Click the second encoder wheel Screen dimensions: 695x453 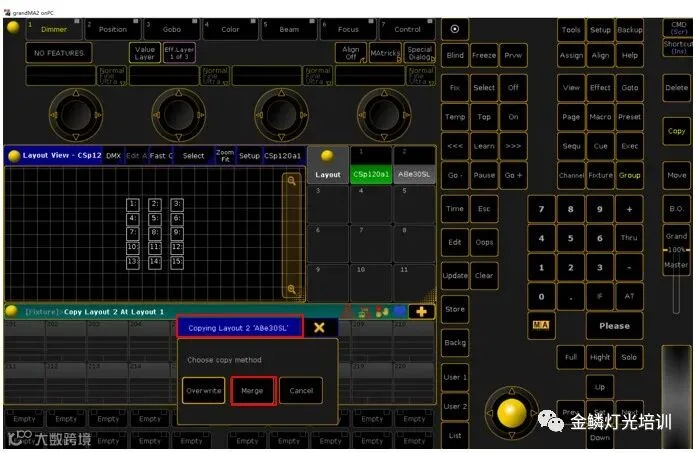point(179,114)
